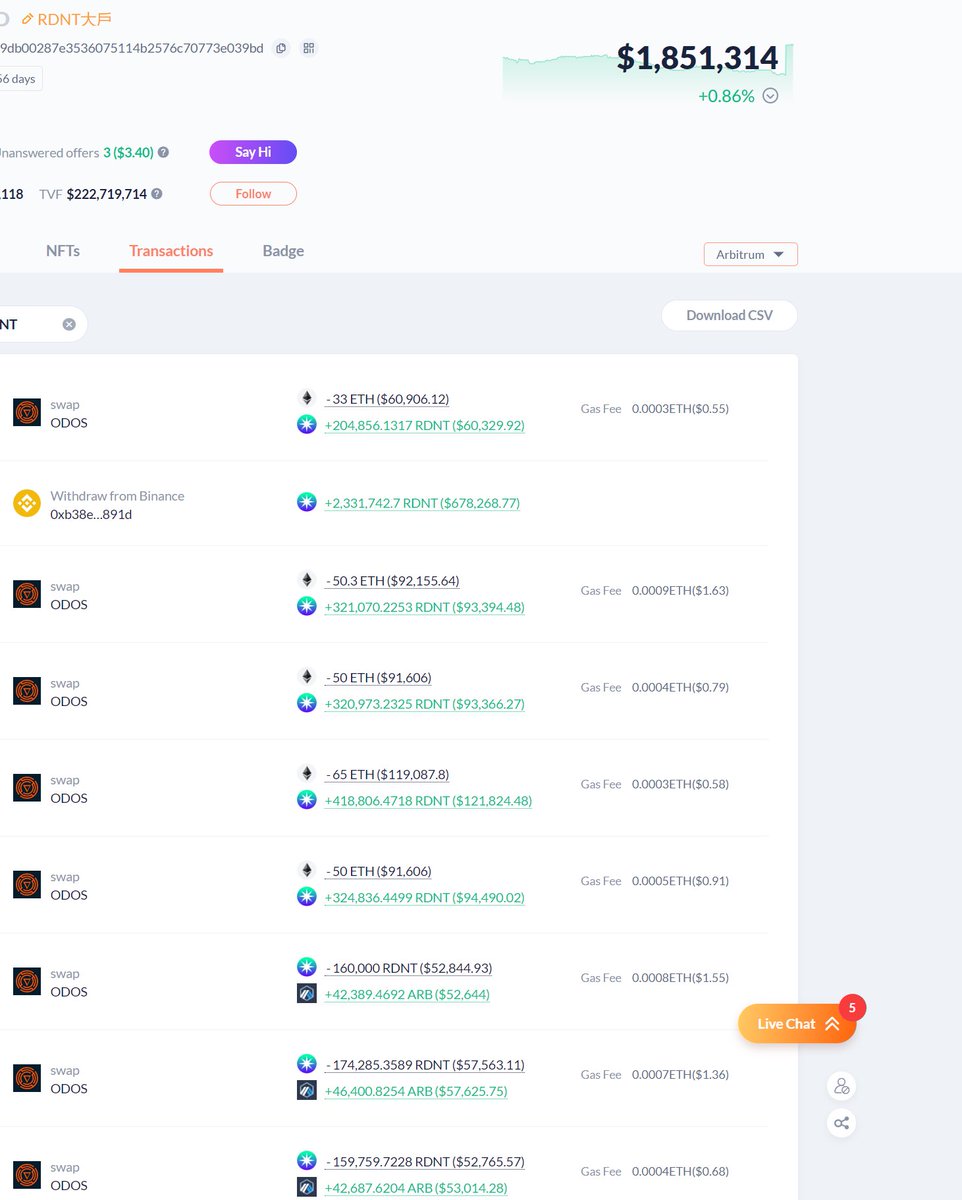This screenshot has width=962, height=1200.
Task: Click ARB token icon beside +42,687.6204 ARB
Action: (x=307, y=1187)
